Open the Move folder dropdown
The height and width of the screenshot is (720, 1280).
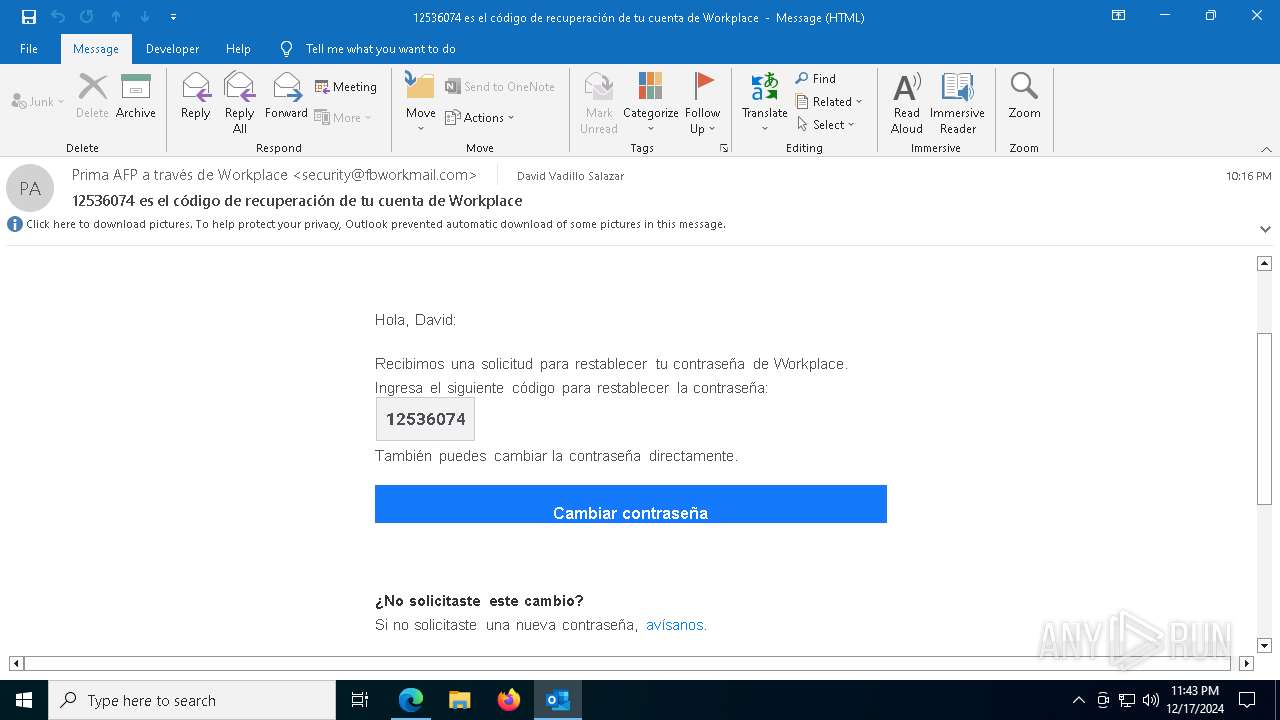pos(421,103)
